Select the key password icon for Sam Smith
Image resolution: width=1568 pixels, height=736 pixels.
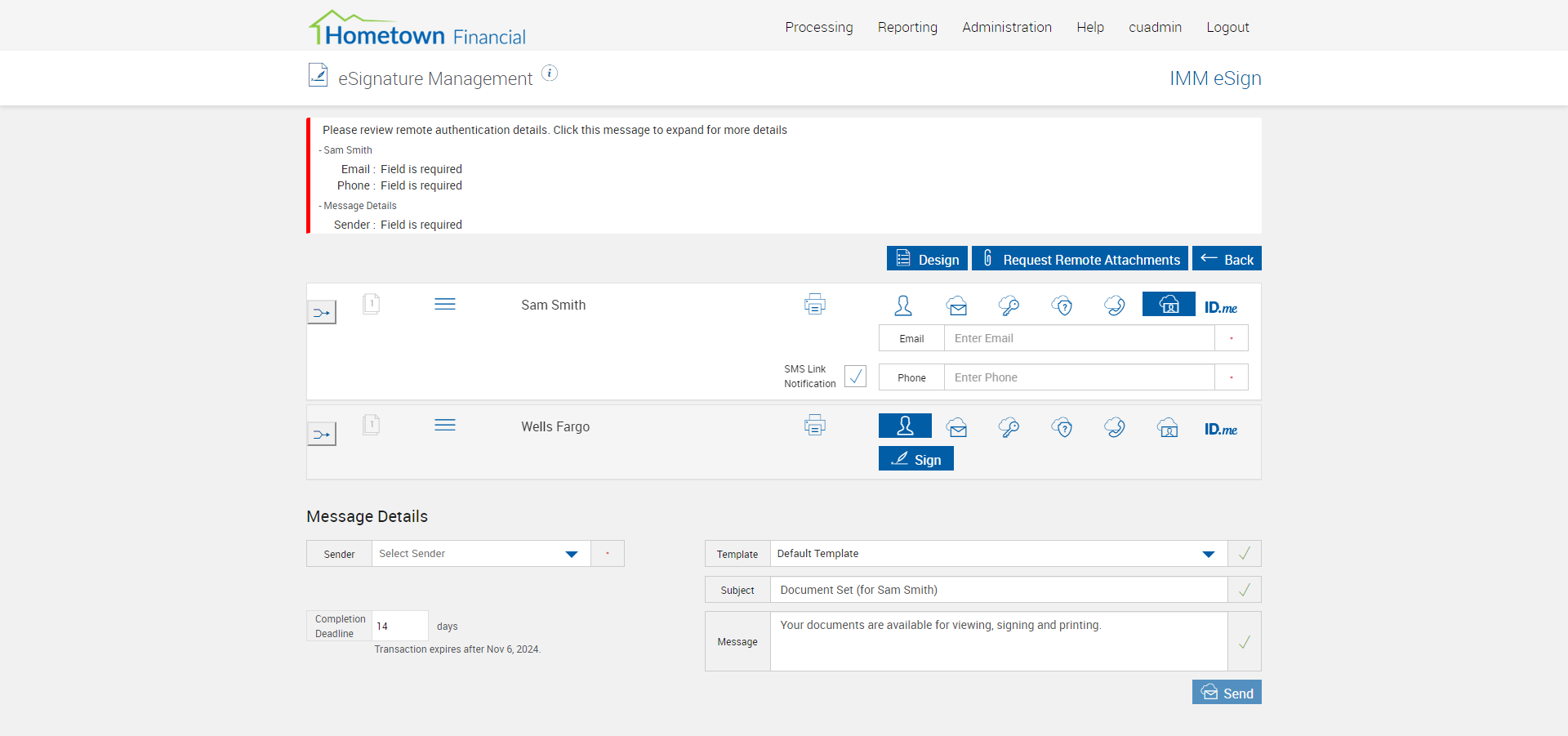coord(1009,306)
